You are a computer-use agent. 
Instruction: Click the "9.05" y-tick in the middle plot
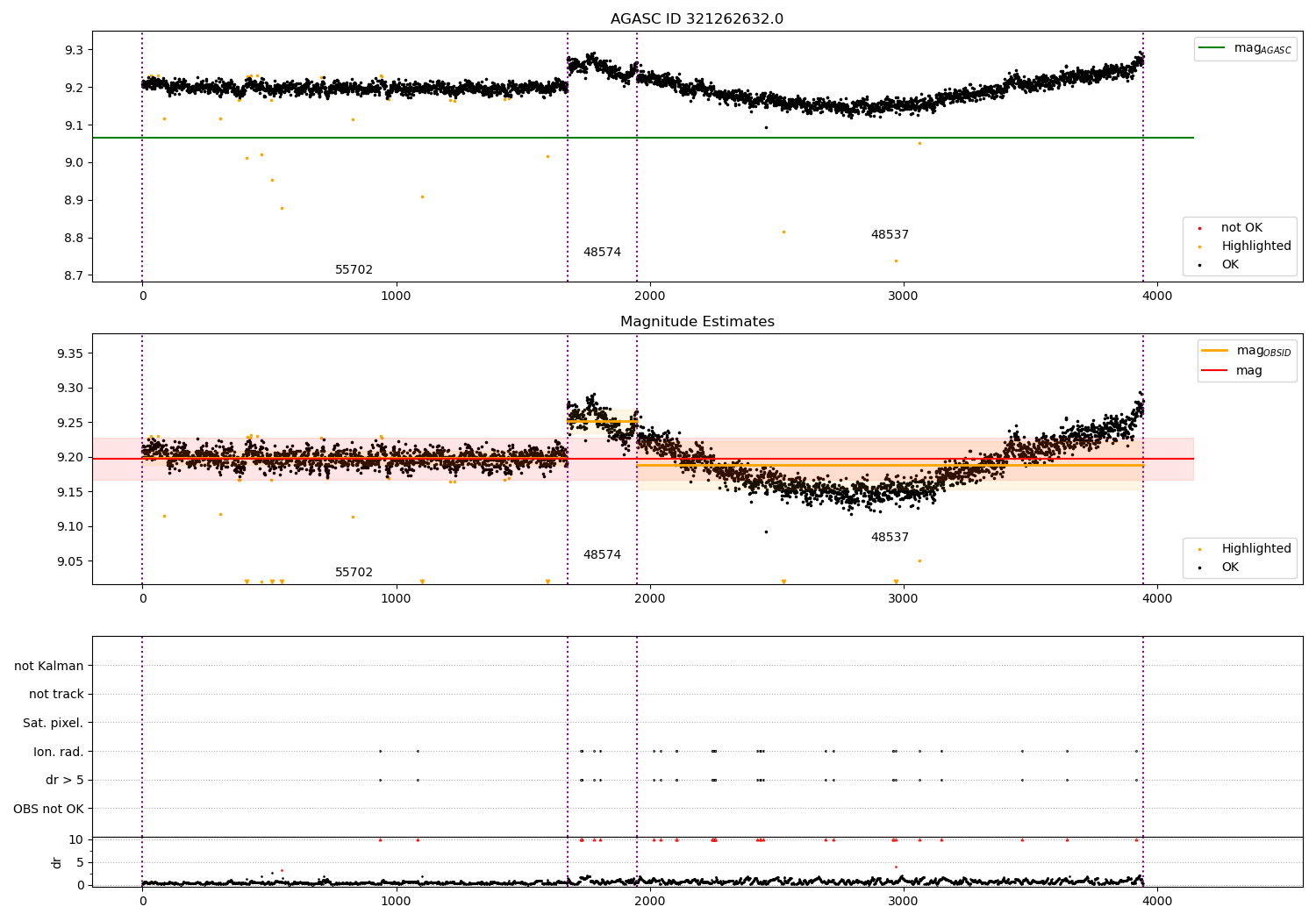70,562
